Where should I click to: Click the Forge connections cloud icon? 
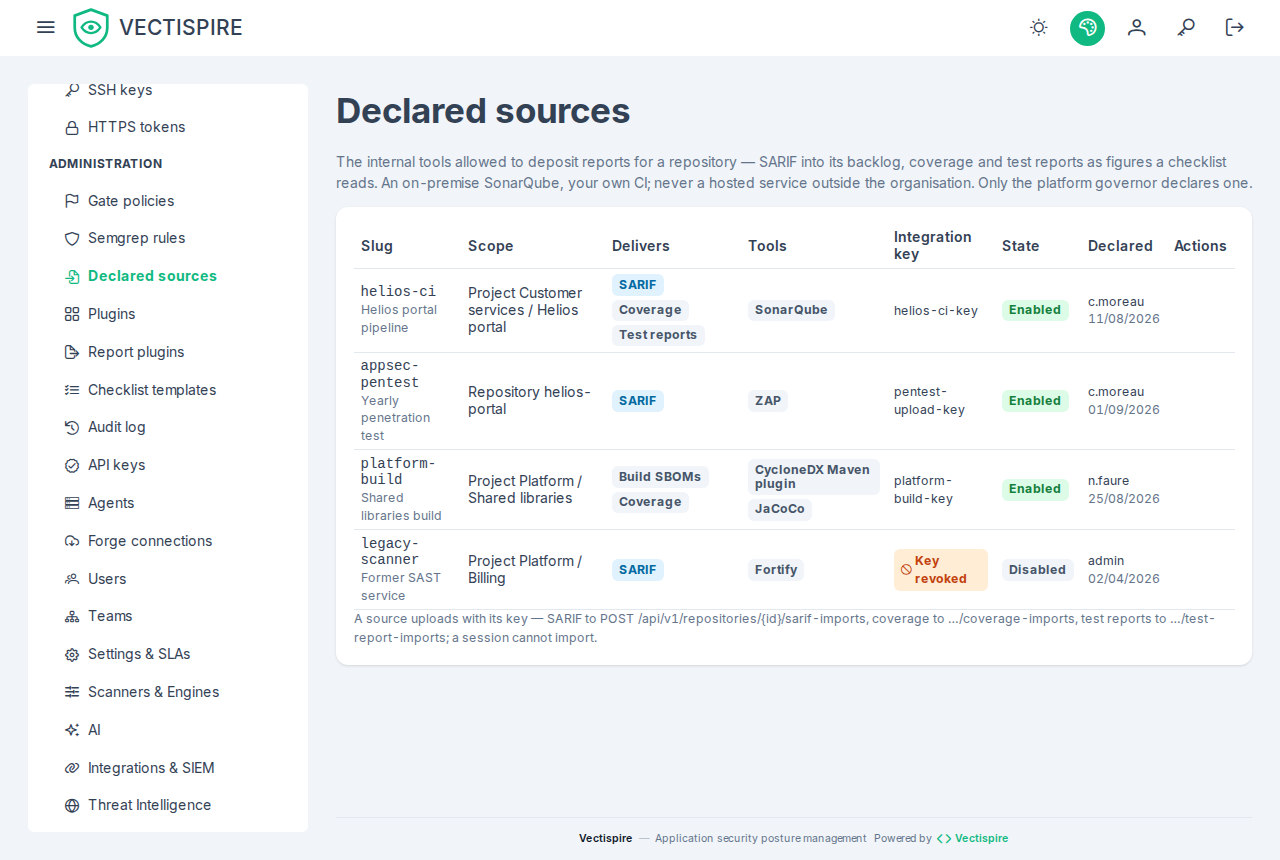72,541
